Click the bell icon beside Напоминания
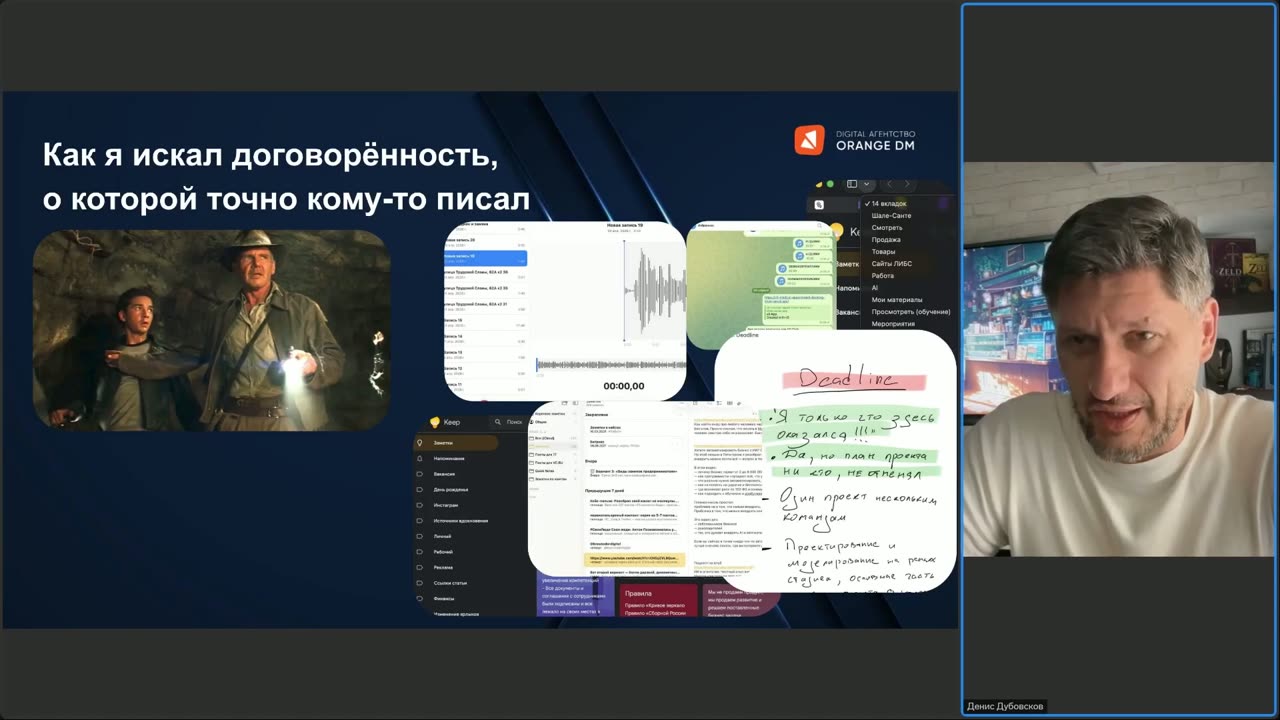Image resolution: width=1280 pixels, height=720 pixels. pos(420,458)
